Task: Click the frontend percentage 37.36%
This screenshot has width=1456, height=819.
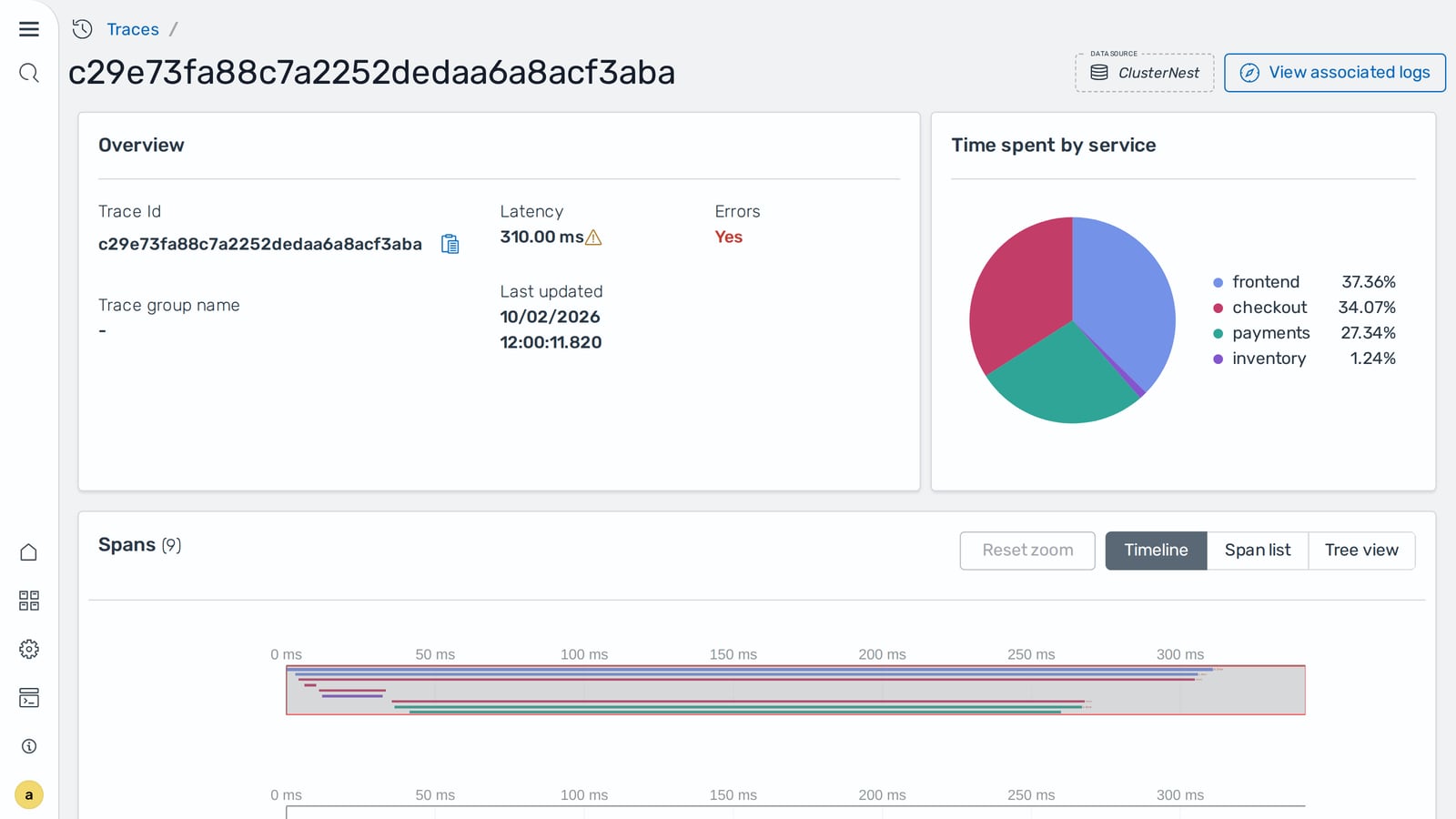Action: 1368,282
